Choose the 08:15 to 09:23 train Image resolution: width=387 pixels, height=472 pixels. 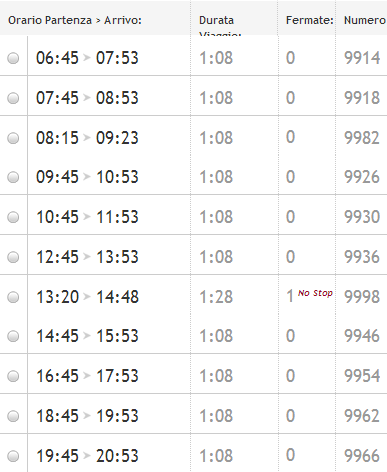tap(13, 138)
